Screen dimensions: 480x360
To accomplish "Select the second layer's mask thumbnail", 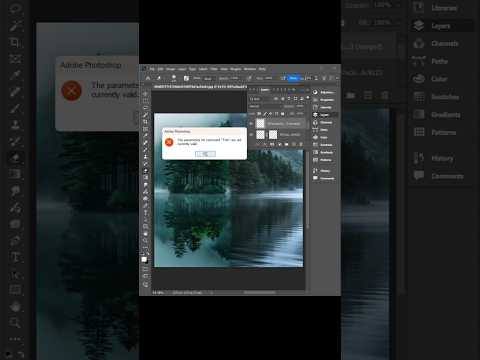I will point(273,135).
